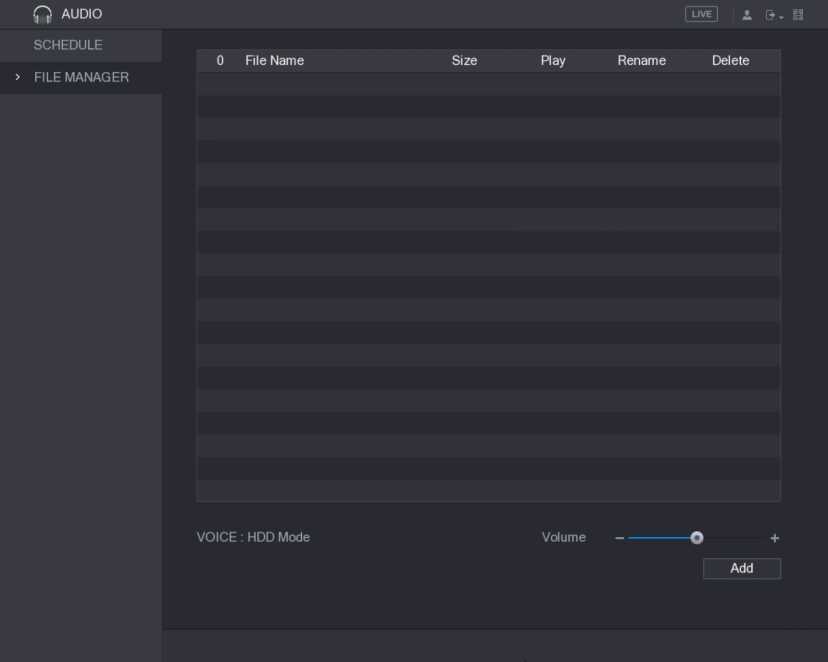
Task: Decrease volume with the minus icon
Action: (x=619, y=538)
